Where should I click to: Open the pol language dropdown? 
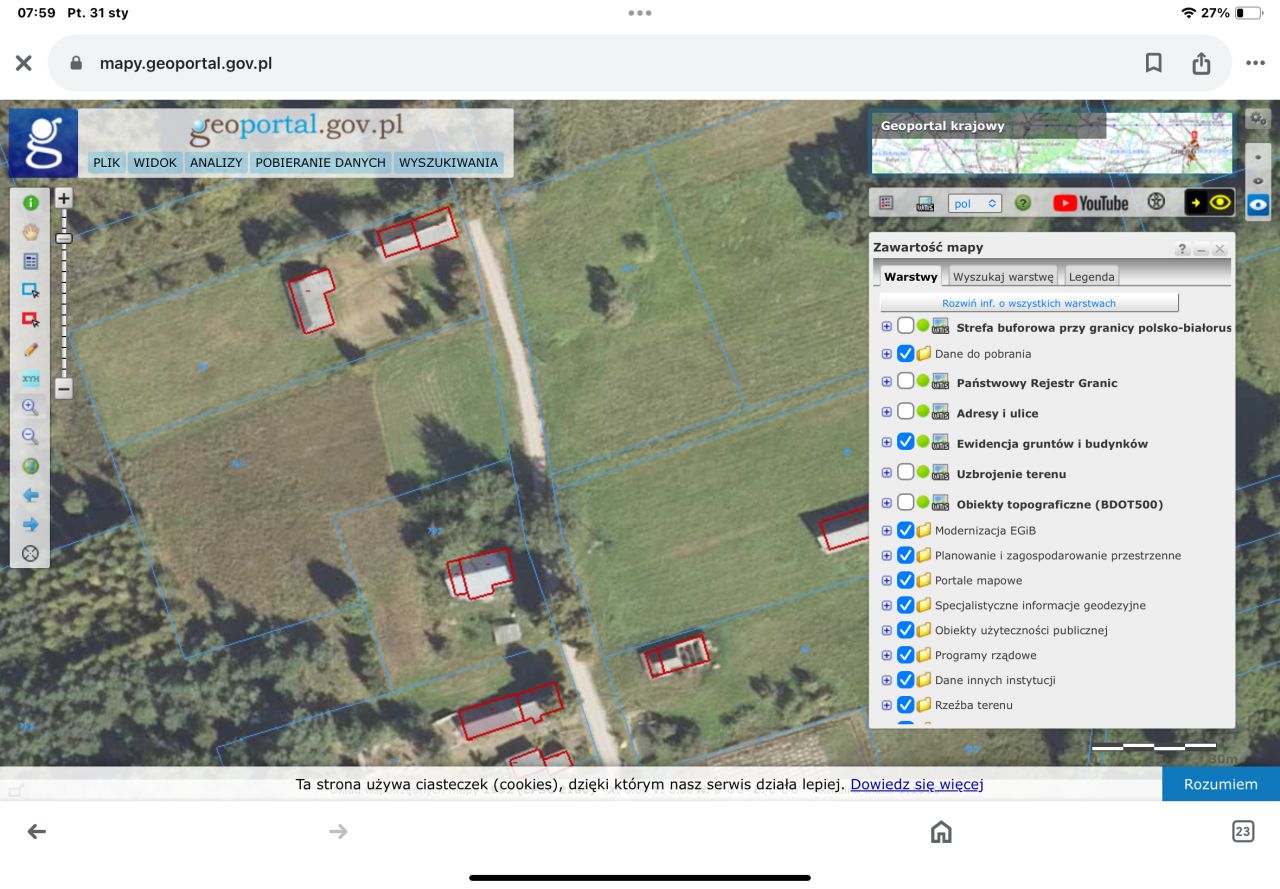tap(974, 203)
